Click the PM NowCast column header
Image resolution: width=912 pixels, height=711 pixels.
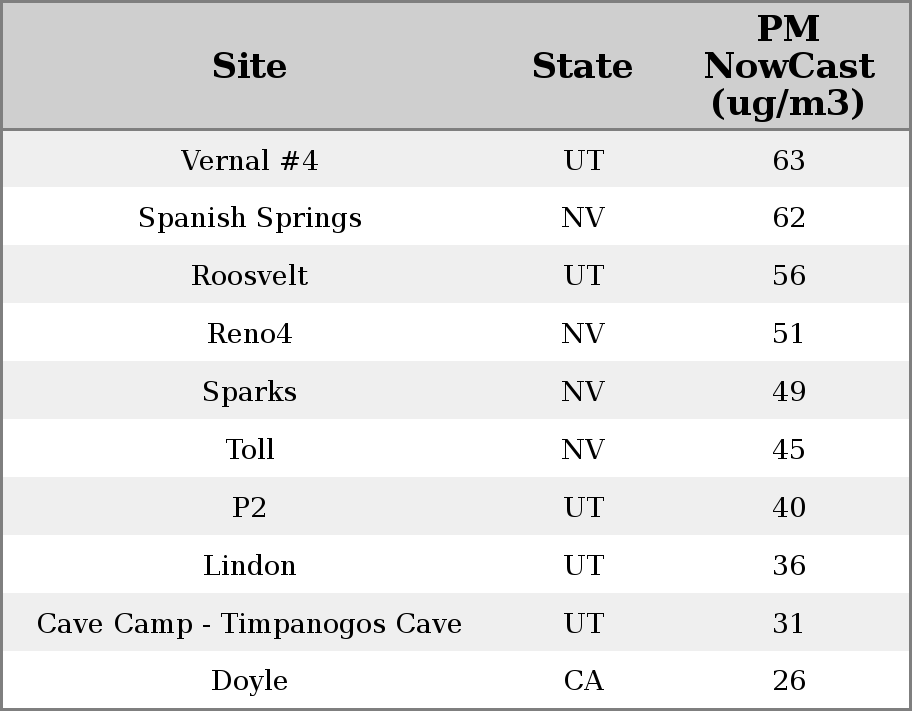(788, 67)
